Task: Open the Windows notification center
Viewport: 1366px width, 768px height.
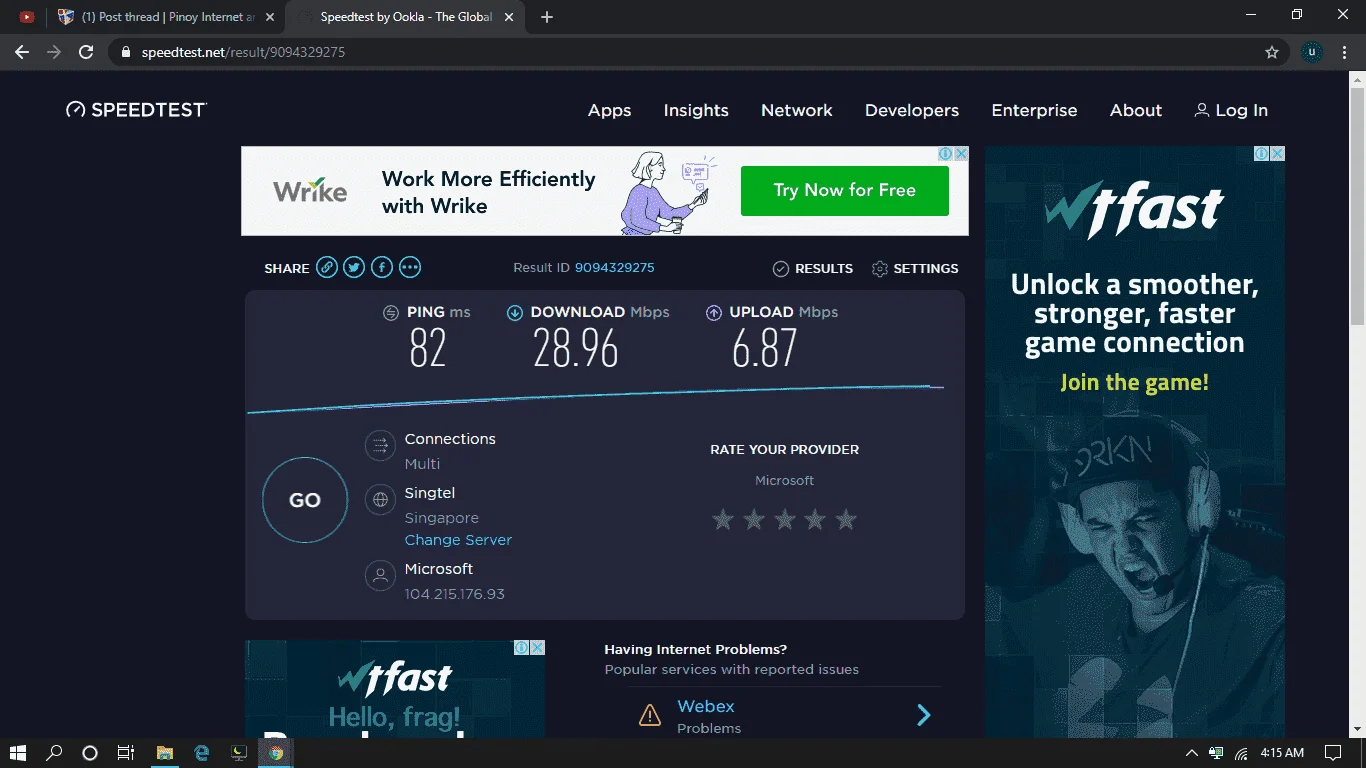Action: (1333, 752)
